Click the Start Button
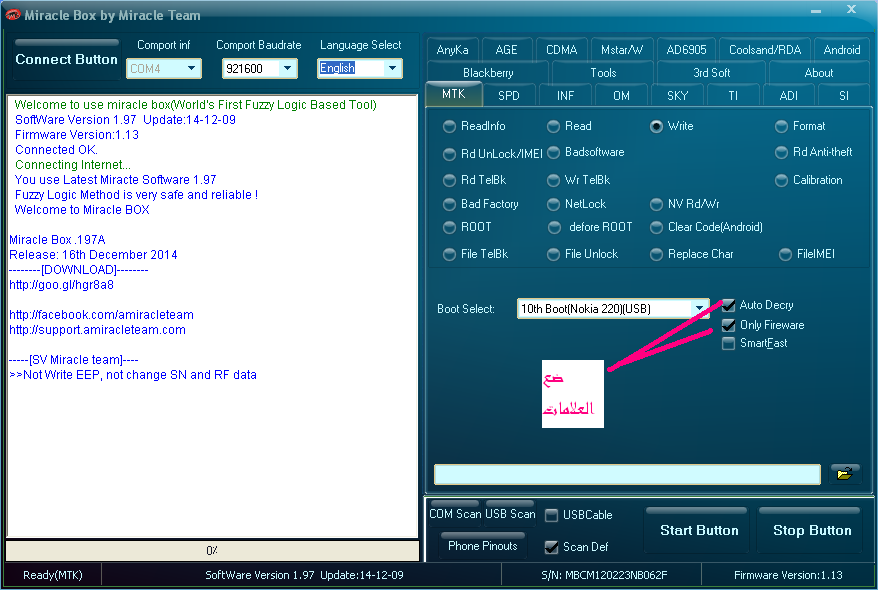This screenshot has height=590, width=878. point(699,529)
